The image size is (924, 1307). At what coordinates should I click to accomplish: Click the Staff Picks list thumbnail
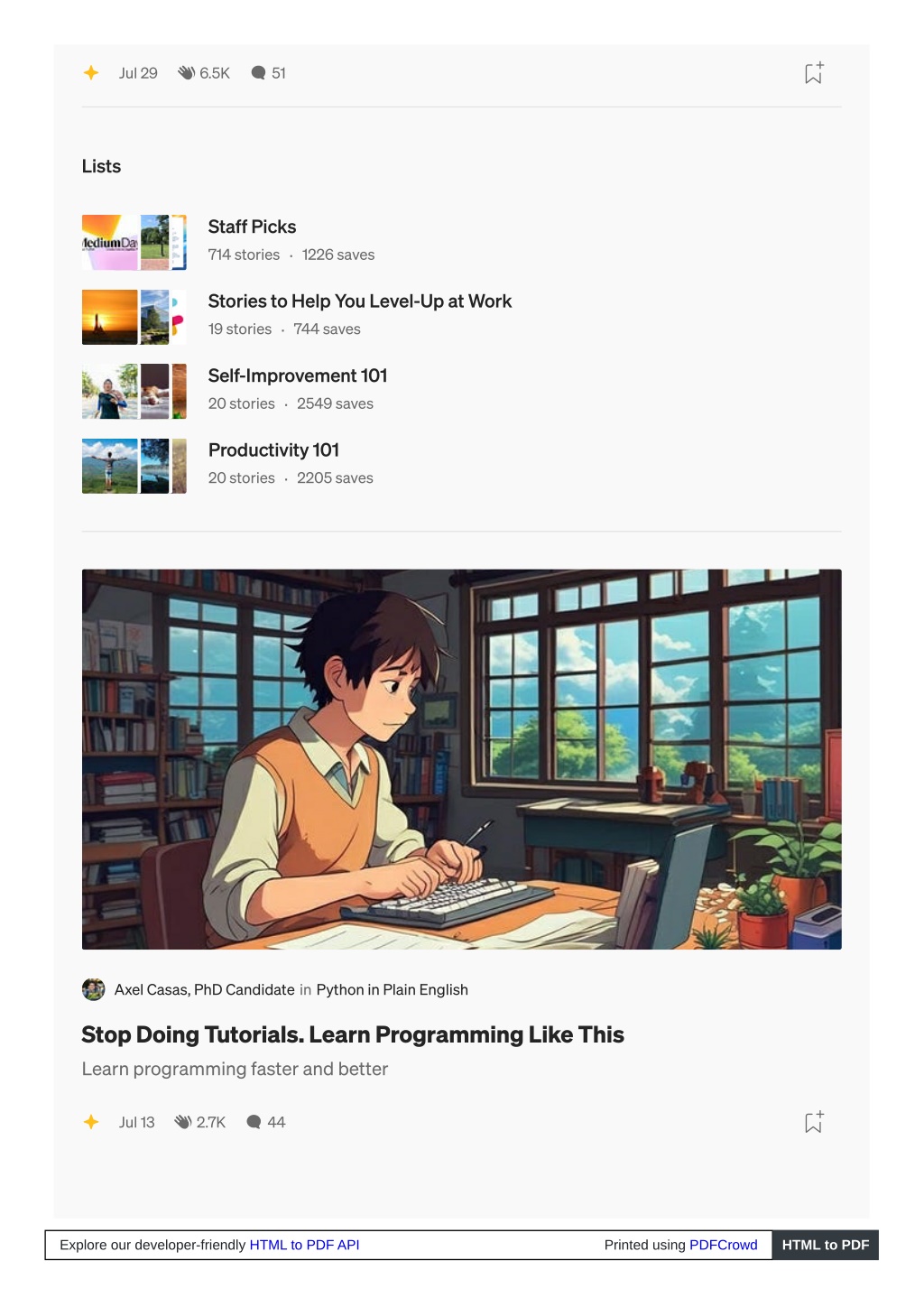coord(134,242)
